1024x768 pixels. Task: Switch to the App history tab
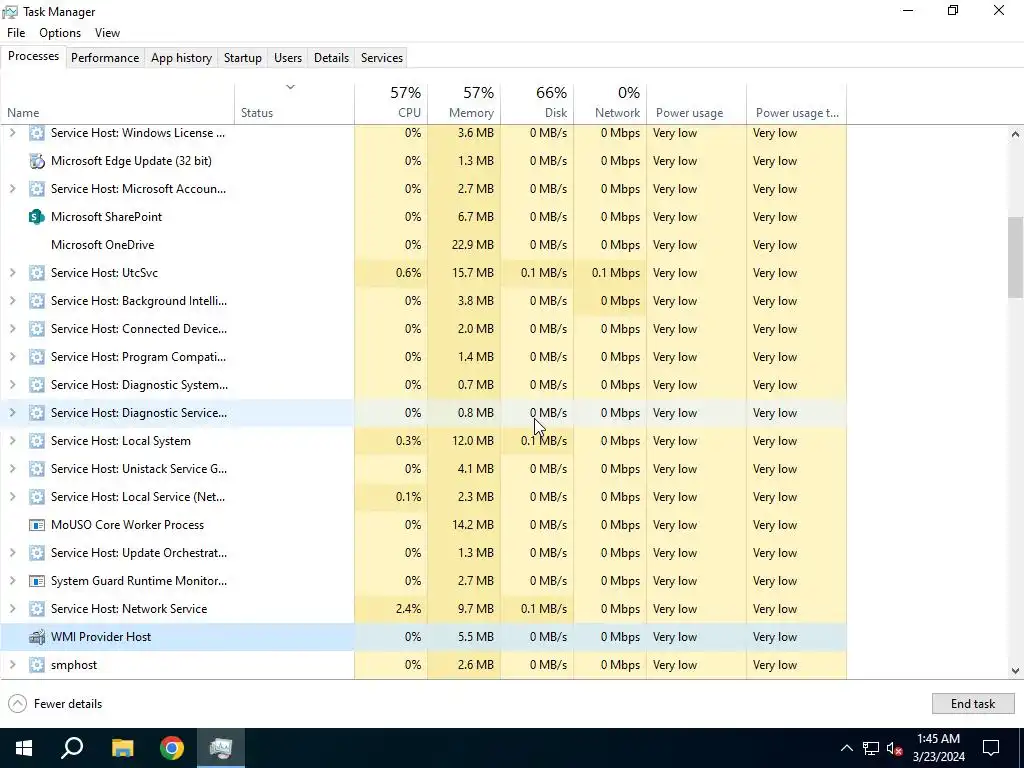182,57
